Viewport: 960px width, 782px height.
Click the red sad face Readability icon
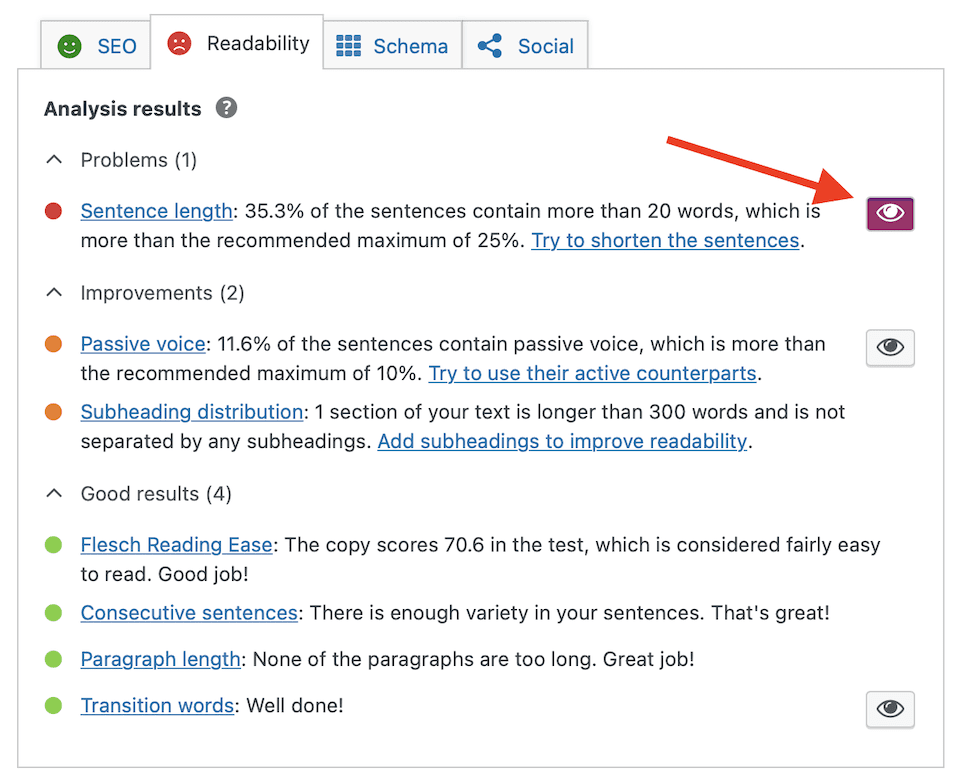click(x=181, y=43)
